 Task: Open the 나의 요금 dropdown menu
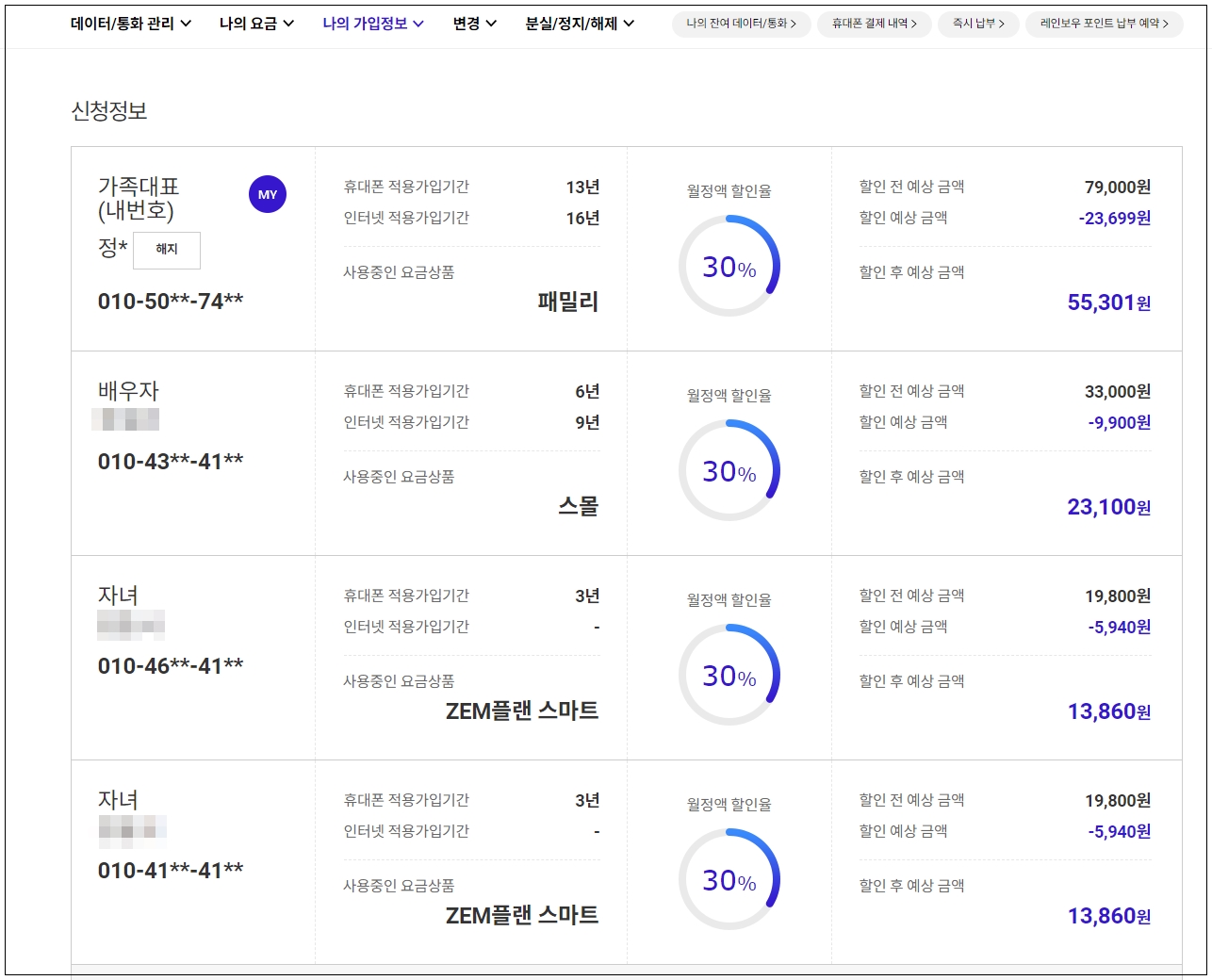tap(256, 24)
